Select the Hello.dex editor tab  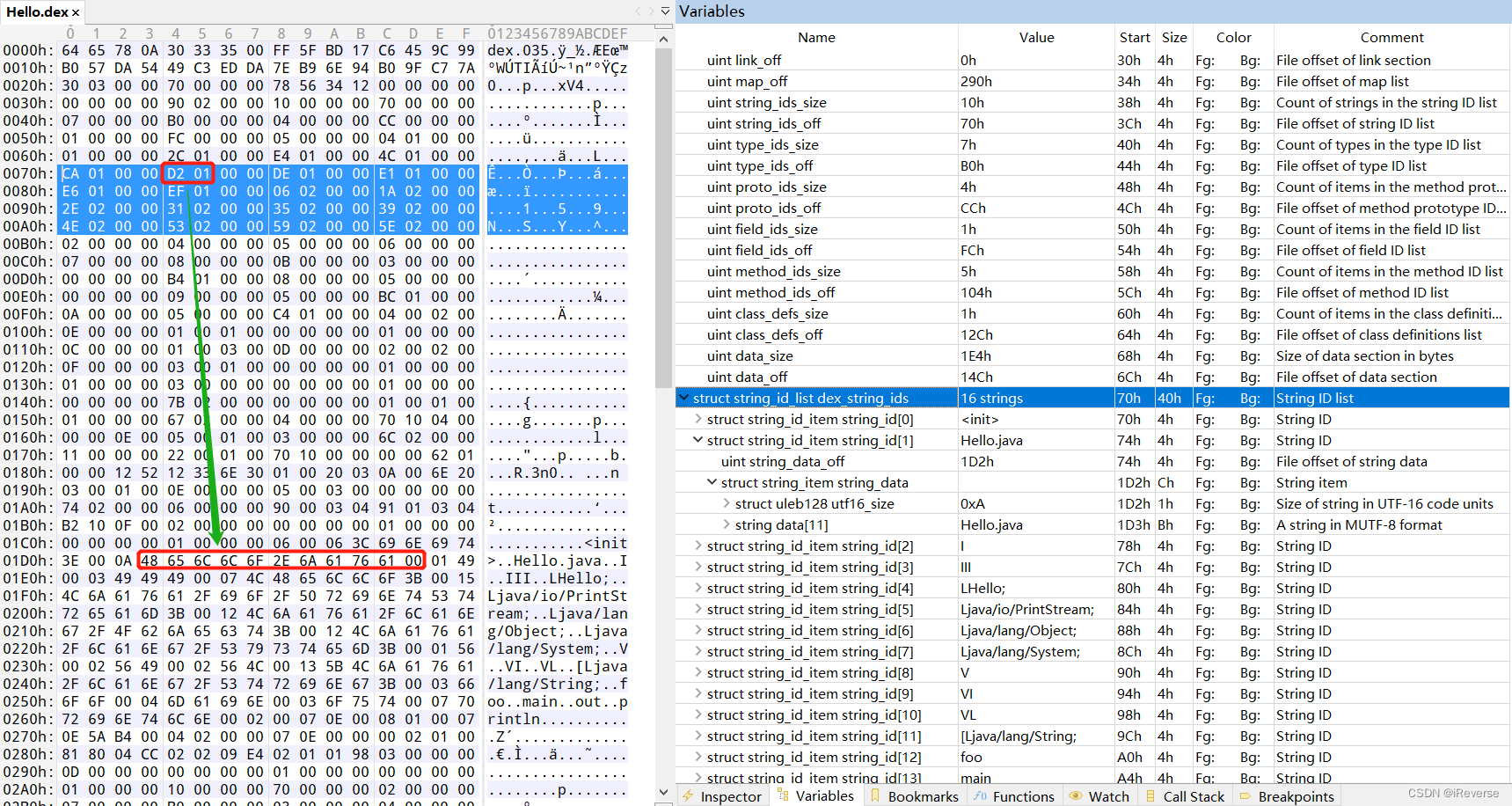pos(42,11)
